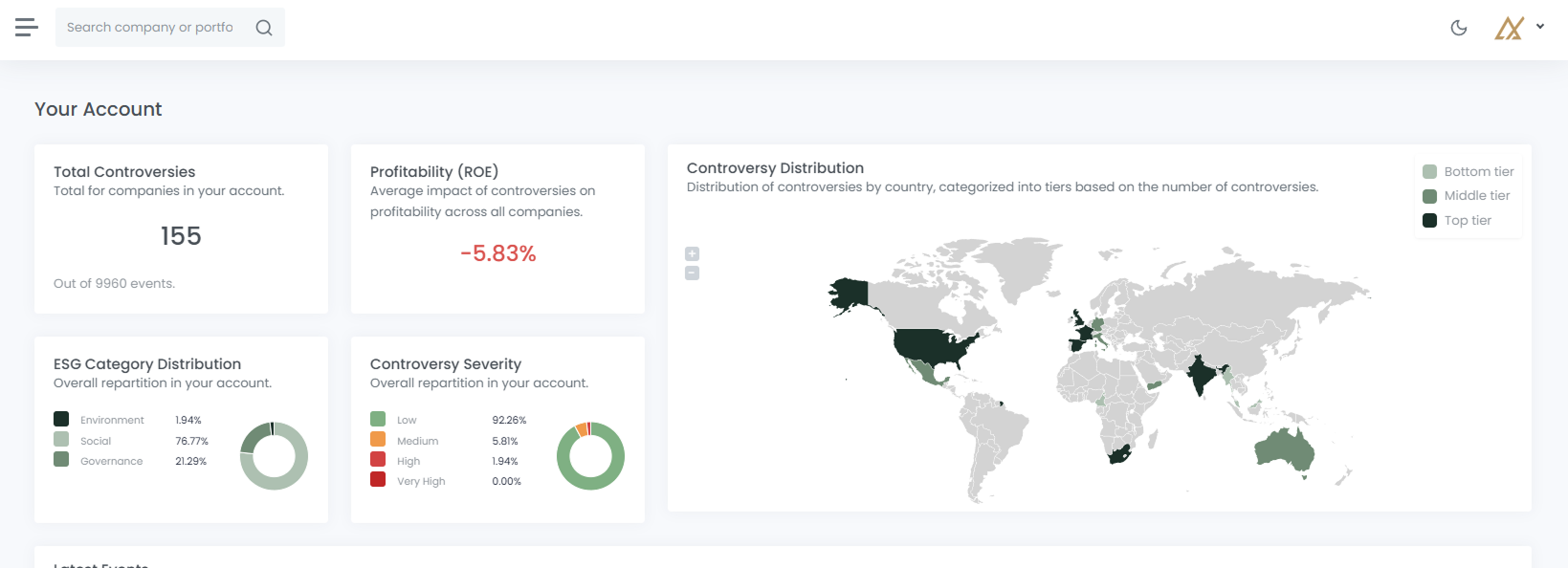
Task: Click the company logo avatar
Action: pos(1510,28)
